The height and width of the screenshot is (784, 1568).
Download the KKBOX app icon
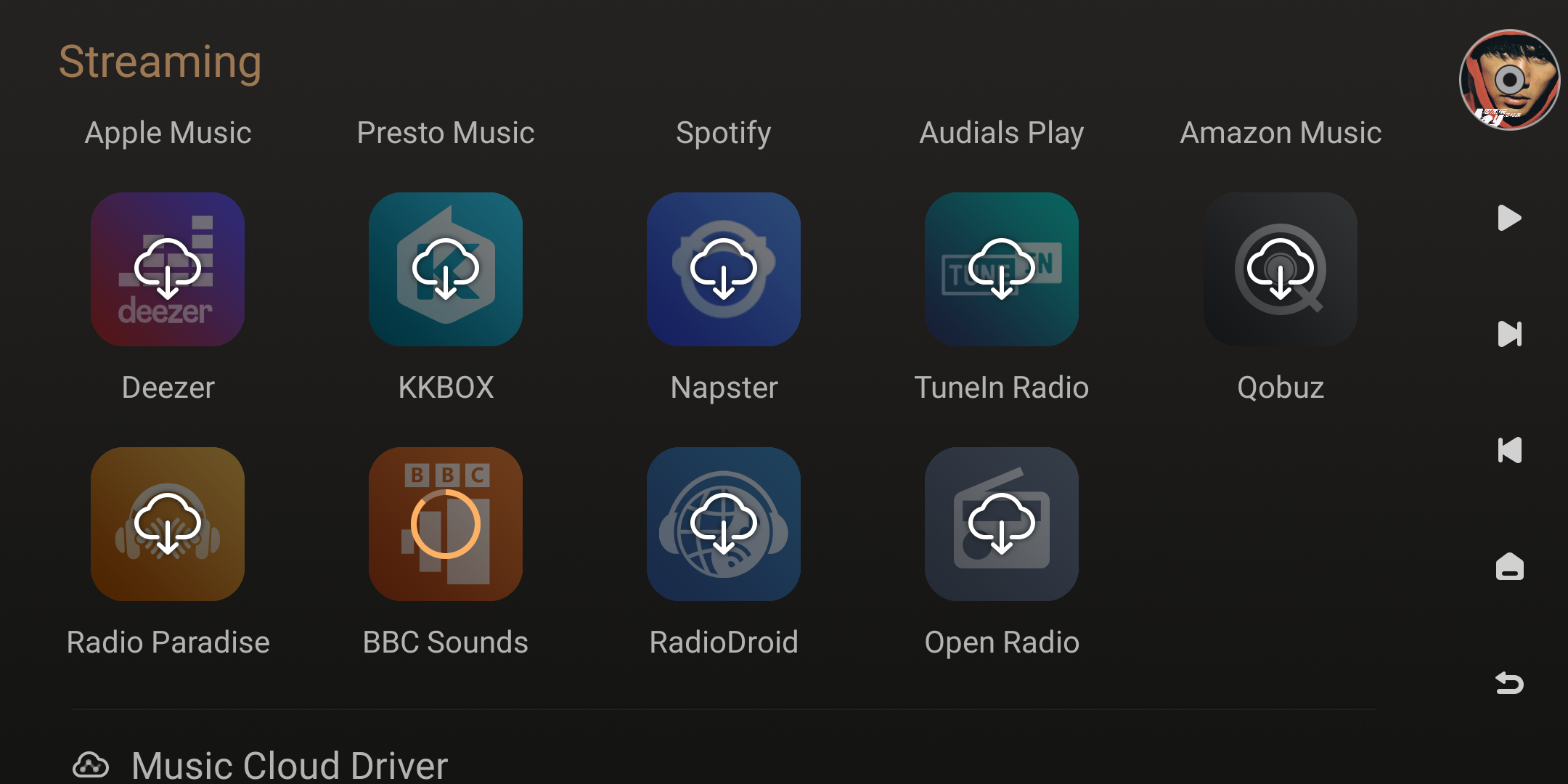(446, 269)
